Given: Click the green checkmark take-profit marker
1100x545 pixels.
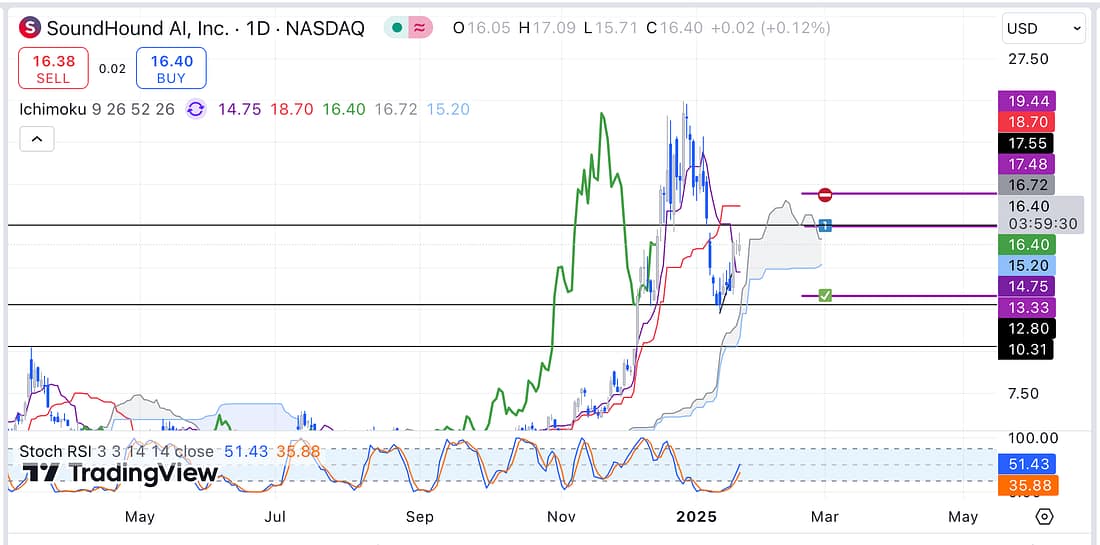Looking at the screenshot, I should [825, 295].
